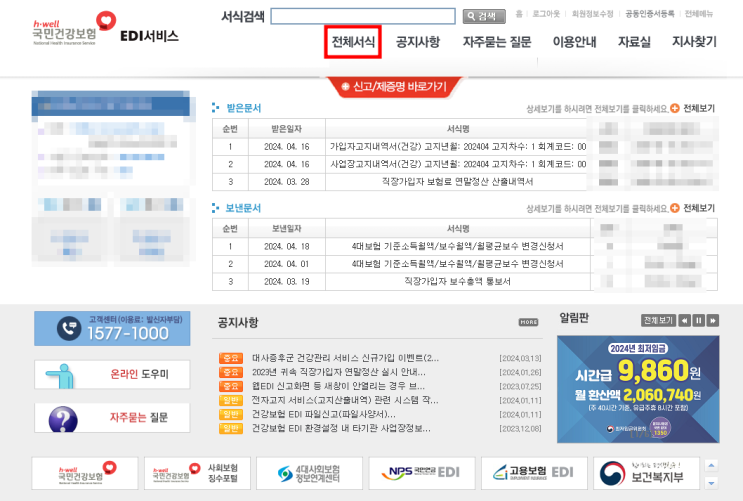Click the 2024년 최저임금 9,860원 banner
The width and height of the screenshot is (743, 501).
coord(638,389)
